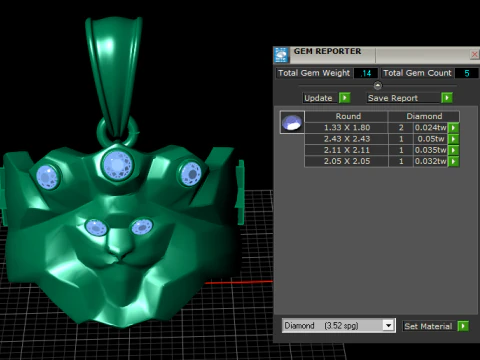Viewport: 480px width, 360px height.
Task: Click the Set Material button label
Action: coord(428,326)
